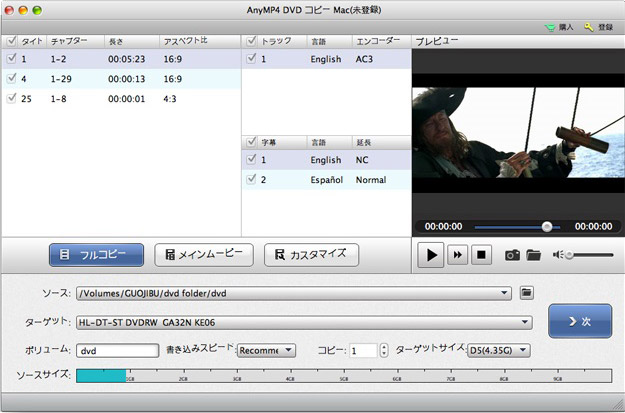Click chapter range 1-8 cell
Image resolution: width=625 pixels, height=413 pixels.
click(59, 99)
